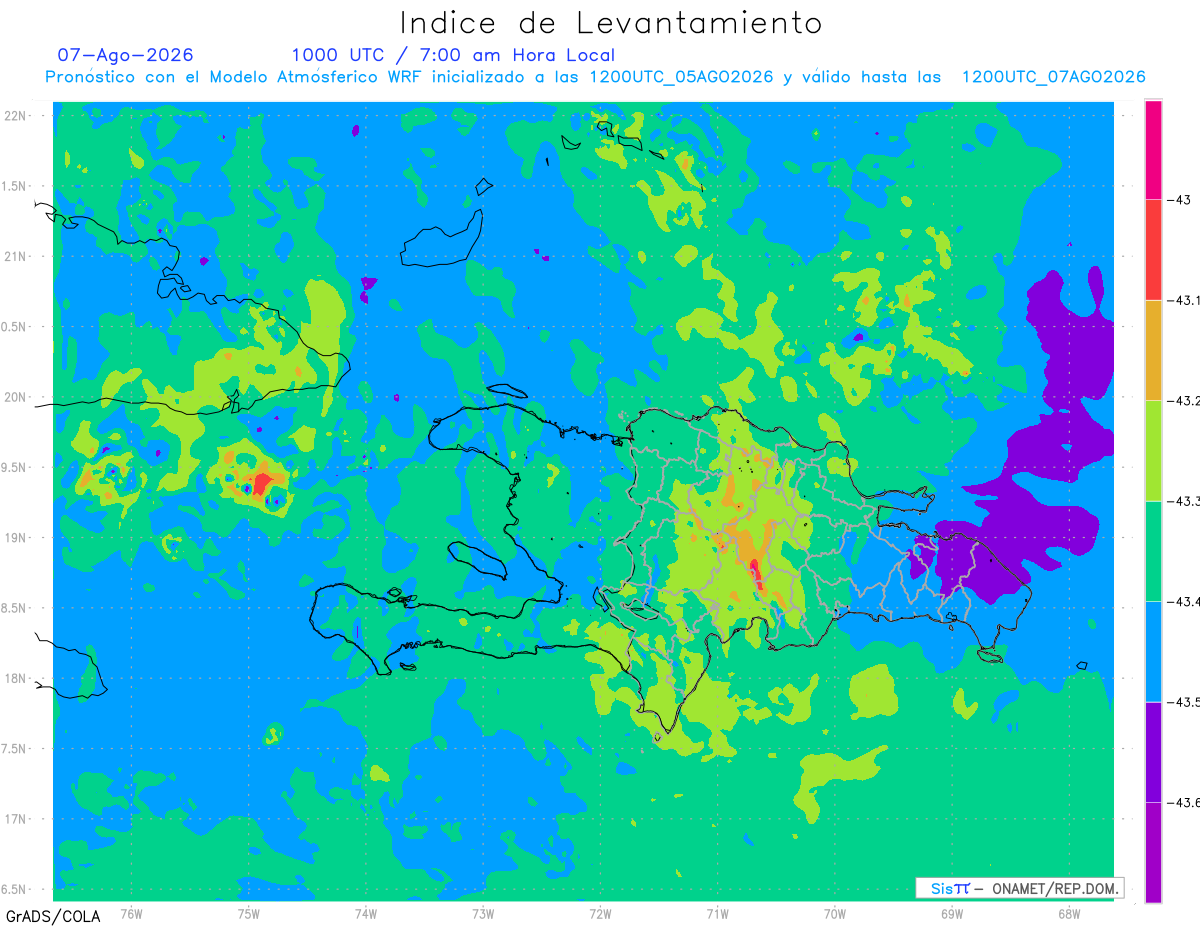Click the '21N' latitude label

(x=15, y=257)
